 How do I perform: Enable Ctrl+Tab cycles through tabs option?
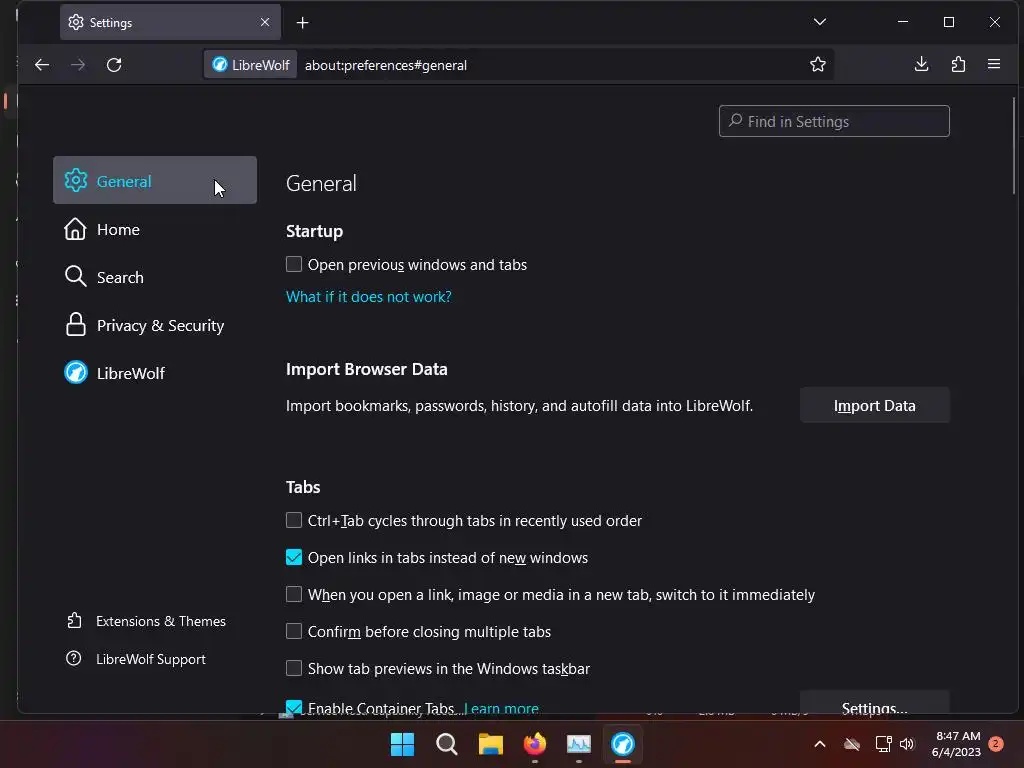pyautogui.click(x=294, y=520)
